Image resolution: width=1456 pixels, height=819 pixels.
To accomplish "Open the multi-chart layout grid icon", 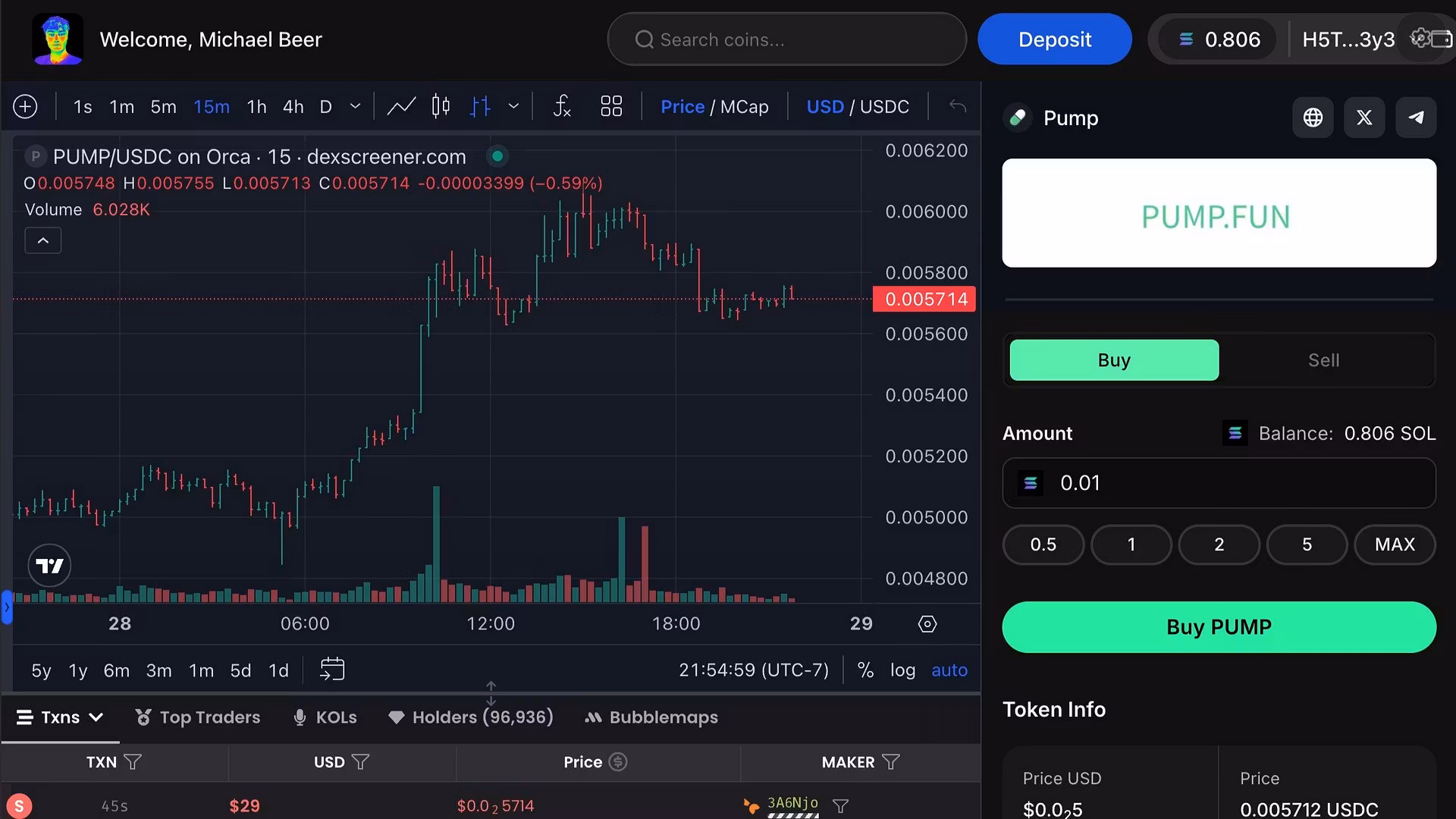I will 611,107.
